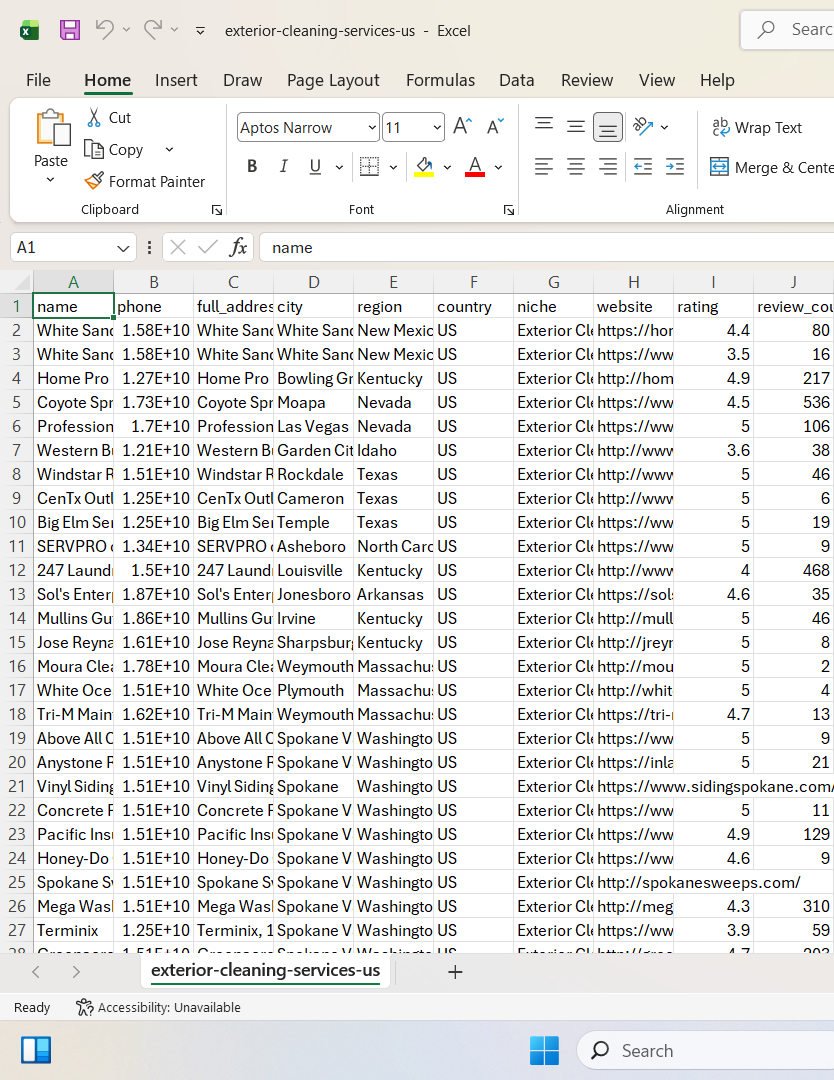The width and height of the screenshot is (834, 1080).
Task: Click the exterior-cleaning-services-us sheet tab
Action: [265, 970]
